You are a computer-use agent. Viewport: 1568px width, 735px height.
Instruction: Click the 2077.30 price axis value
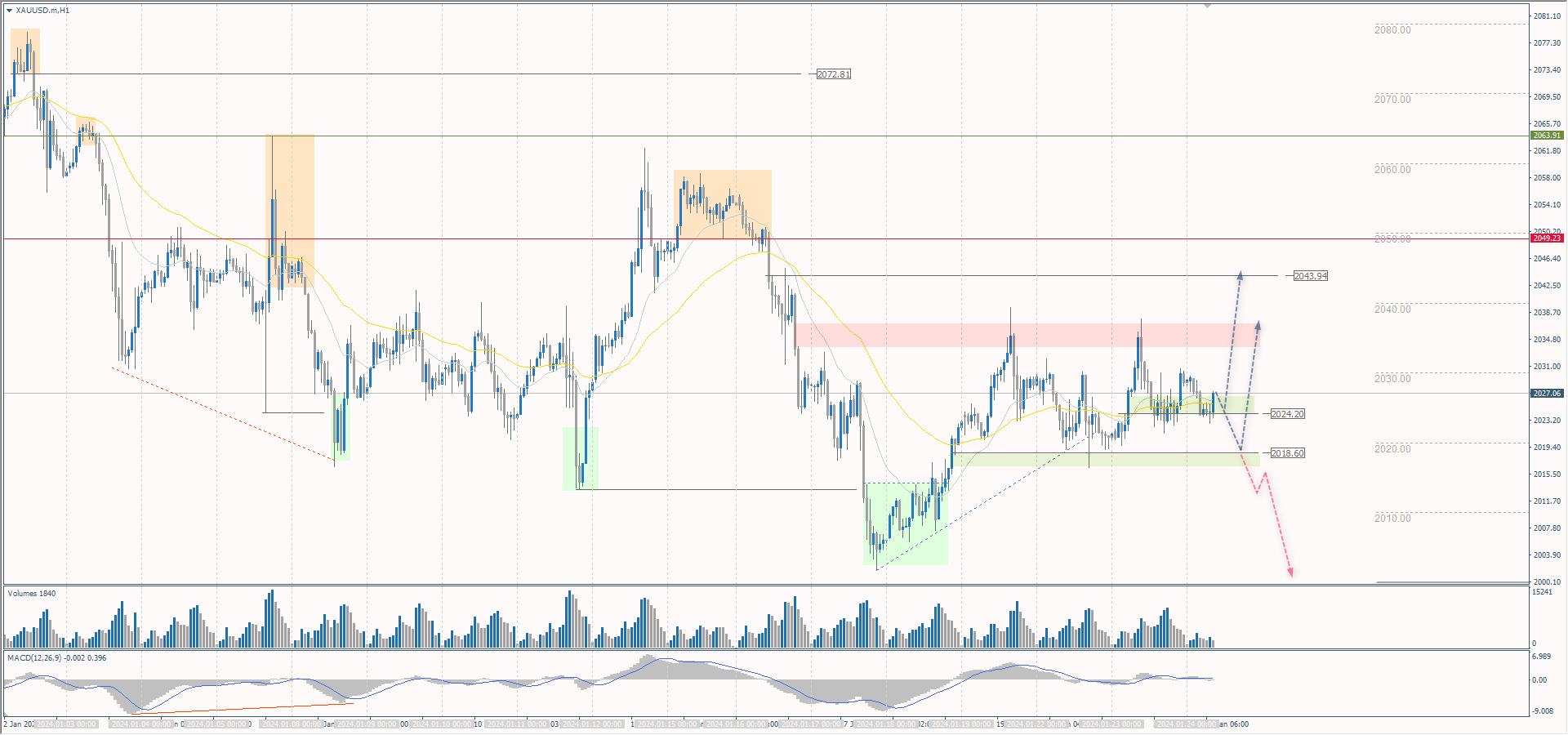(x=1547, y=43)
